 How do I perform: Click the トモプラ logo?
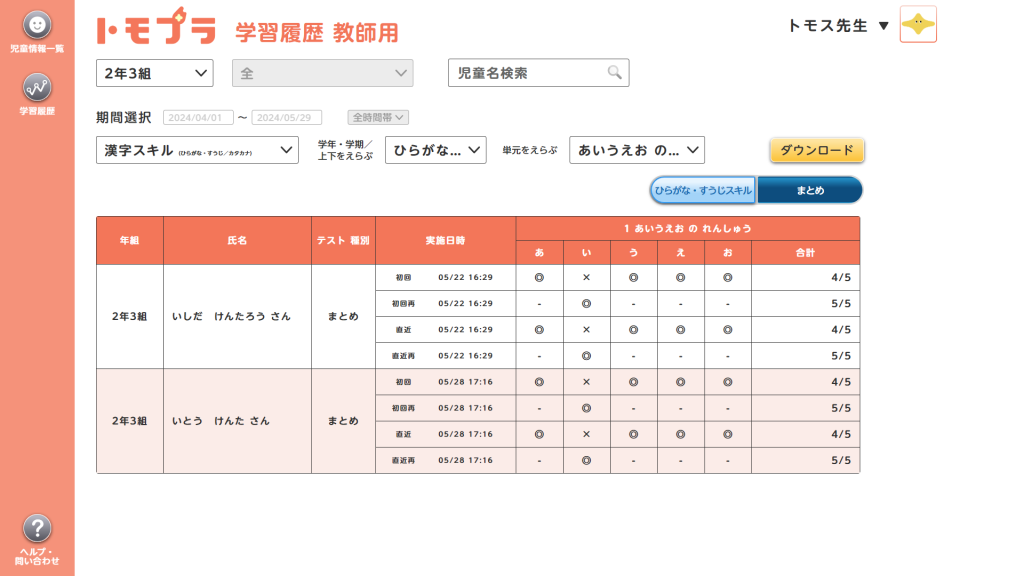(156, 27)
